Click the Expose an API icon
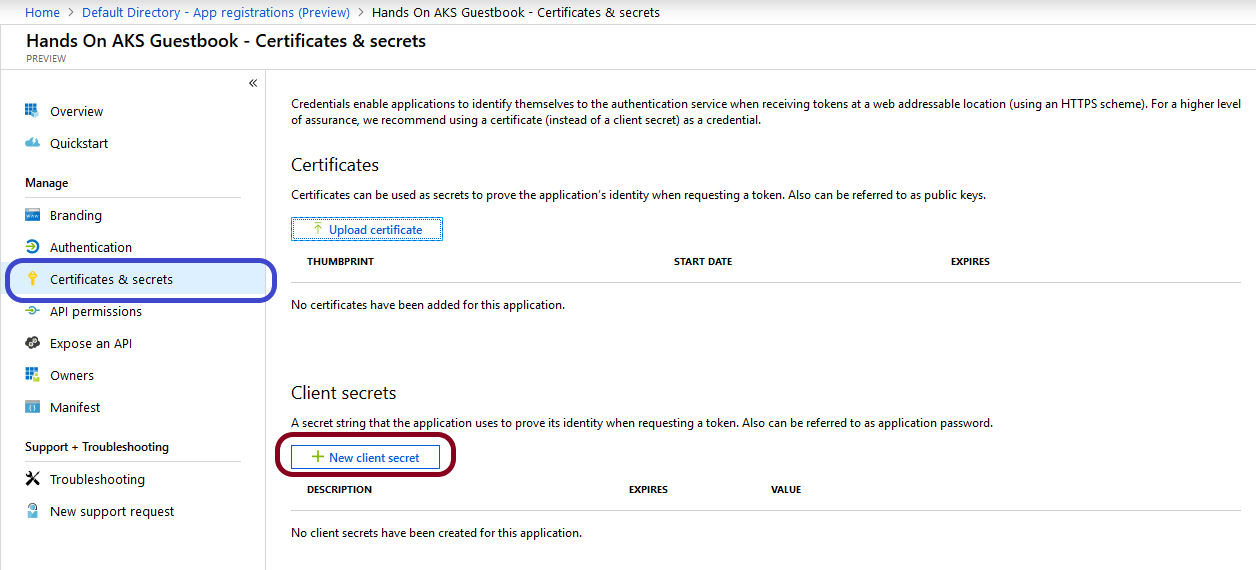The image size is (1256, 570). coord(31,343)
